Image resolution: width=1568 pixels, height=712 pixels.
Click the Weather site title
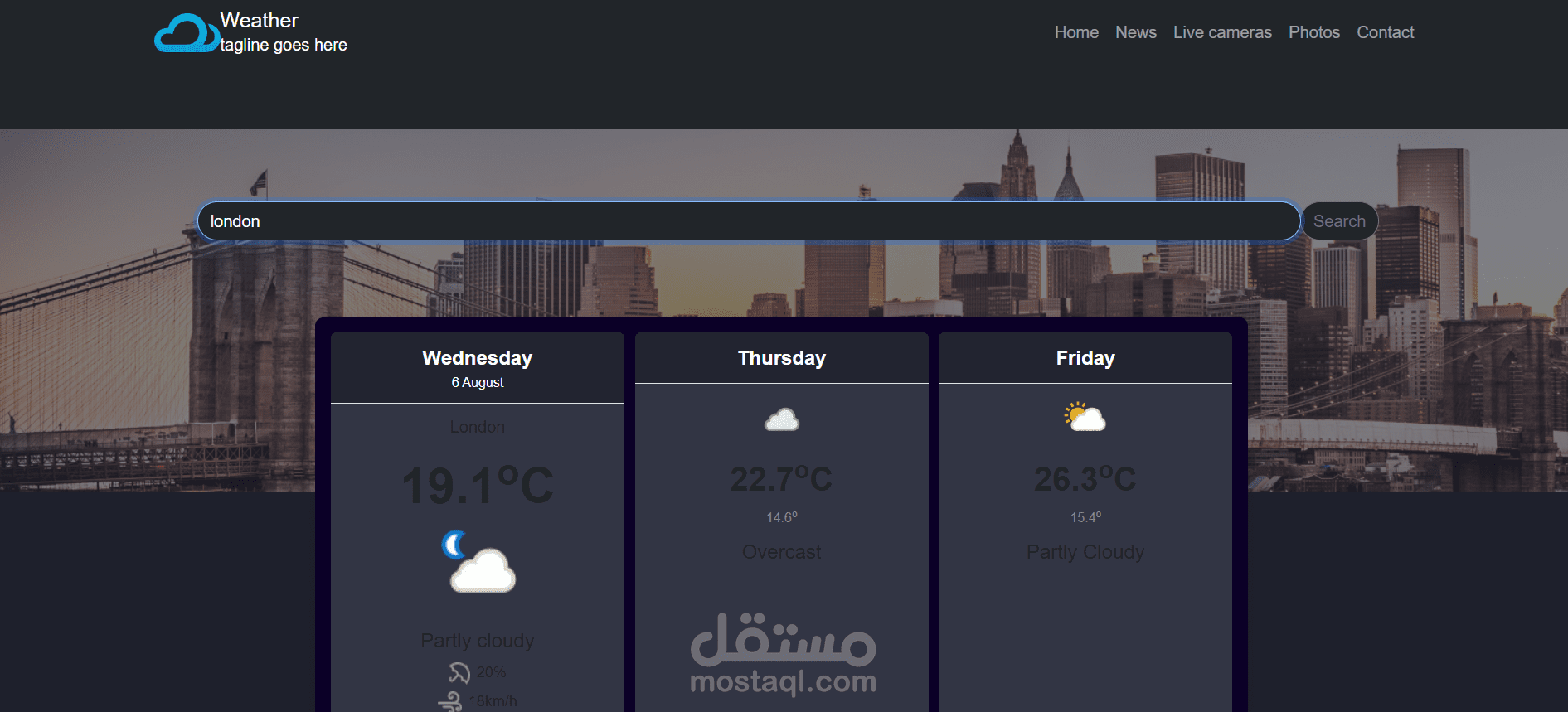pos(259,21)
